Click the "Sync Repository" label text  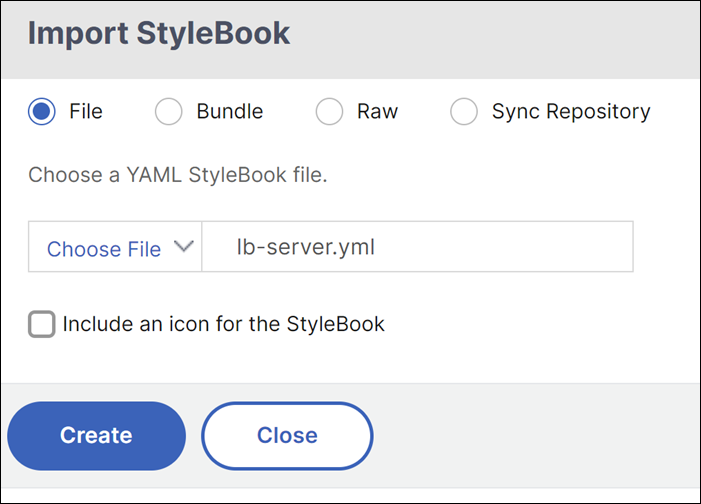tap(570, 112)
